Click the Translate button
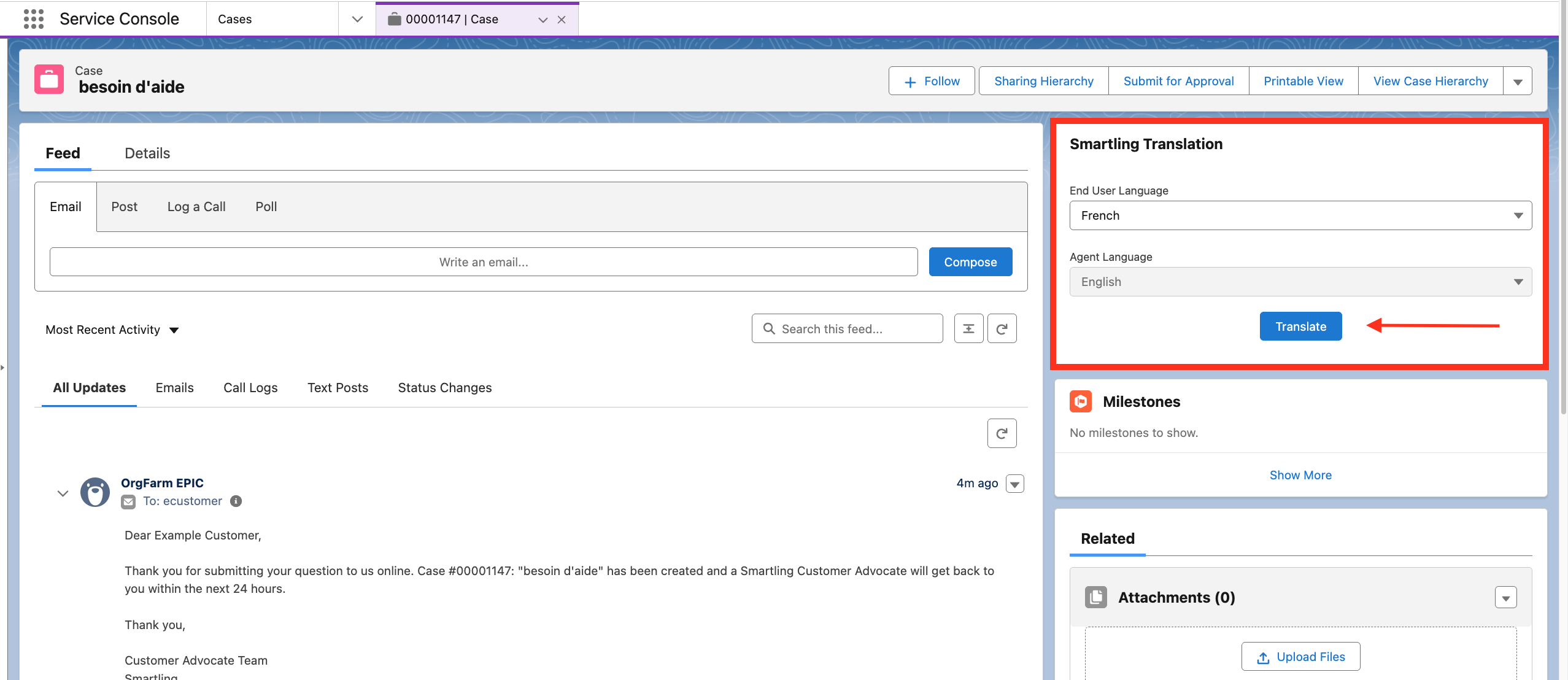This screenshot has height=680, width=1568. click(1300, 327)
